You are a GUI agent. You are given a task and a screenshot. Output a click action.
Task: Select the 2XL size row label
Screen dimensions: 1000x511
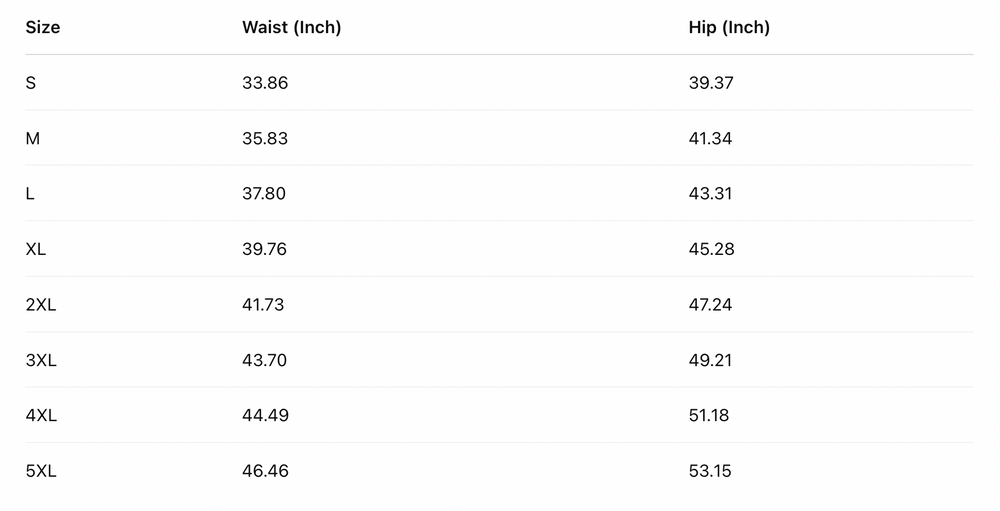coord(41,305)
